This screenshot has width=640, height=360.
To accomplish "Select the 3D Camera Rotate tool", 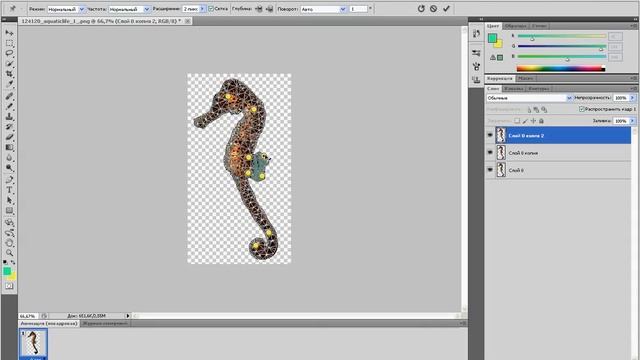I will (9, 233).
